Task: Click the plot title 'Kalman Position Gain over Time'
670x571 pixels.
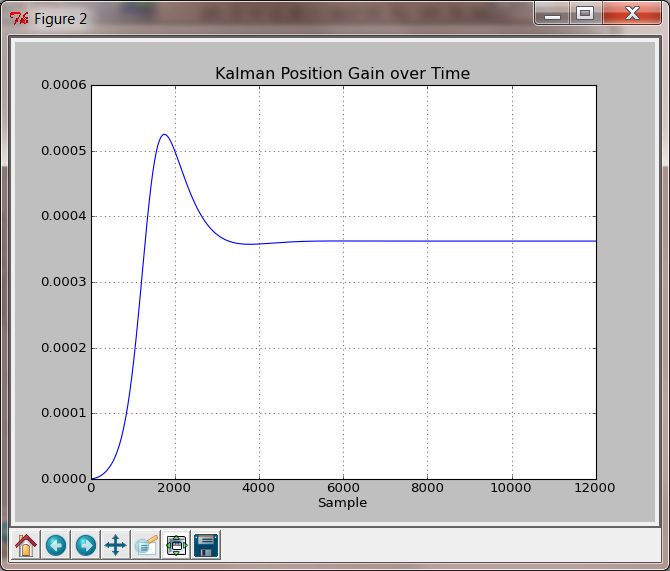Action: click(343, 74)
